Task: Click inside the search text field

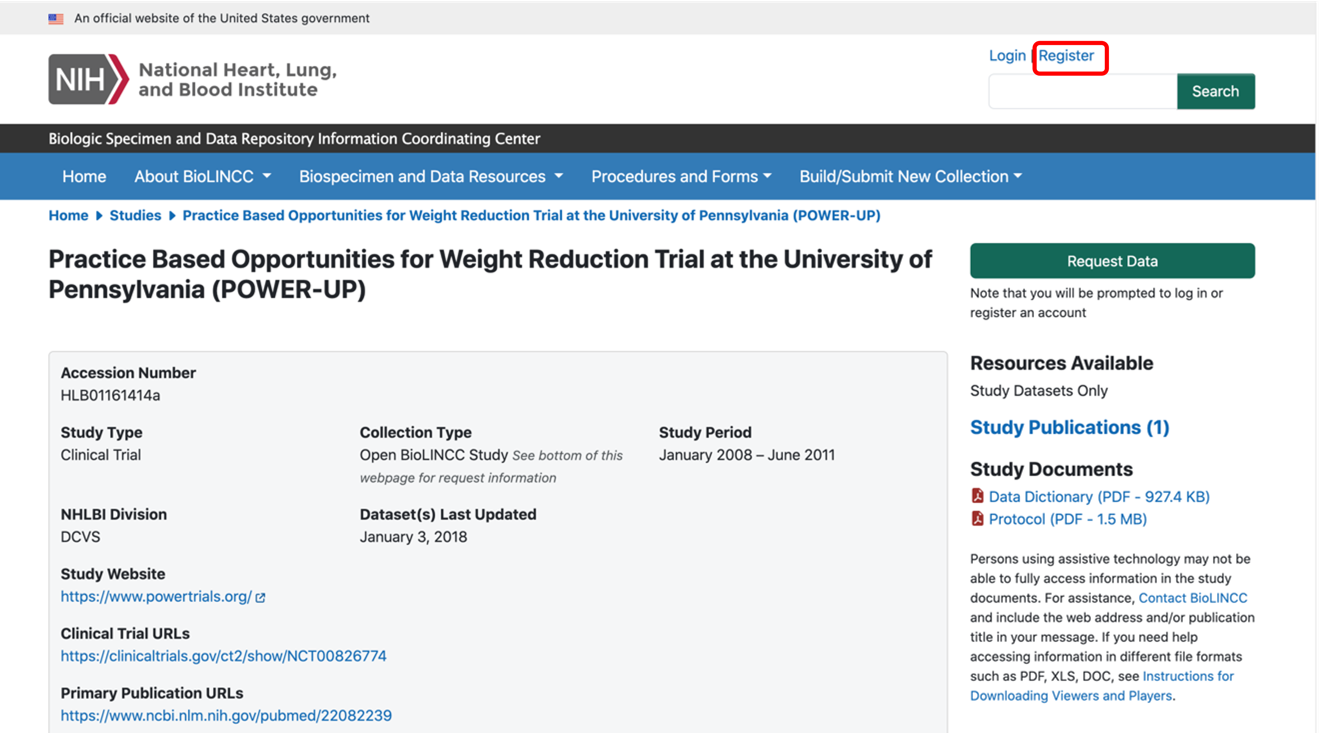Action: (1082, 91)
